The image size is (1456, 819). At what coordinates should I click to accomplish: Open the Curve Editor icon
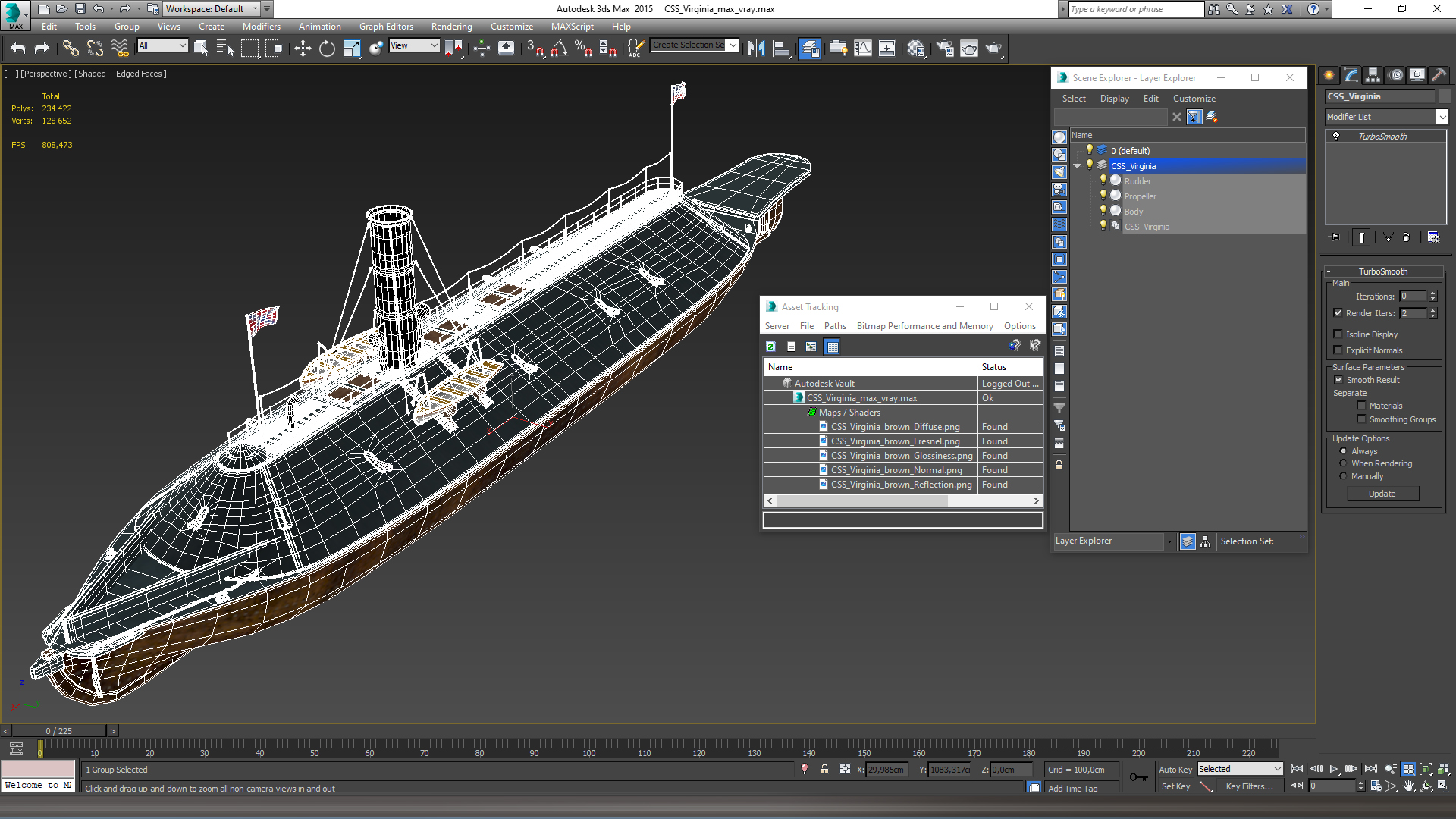tap(863, 49)
